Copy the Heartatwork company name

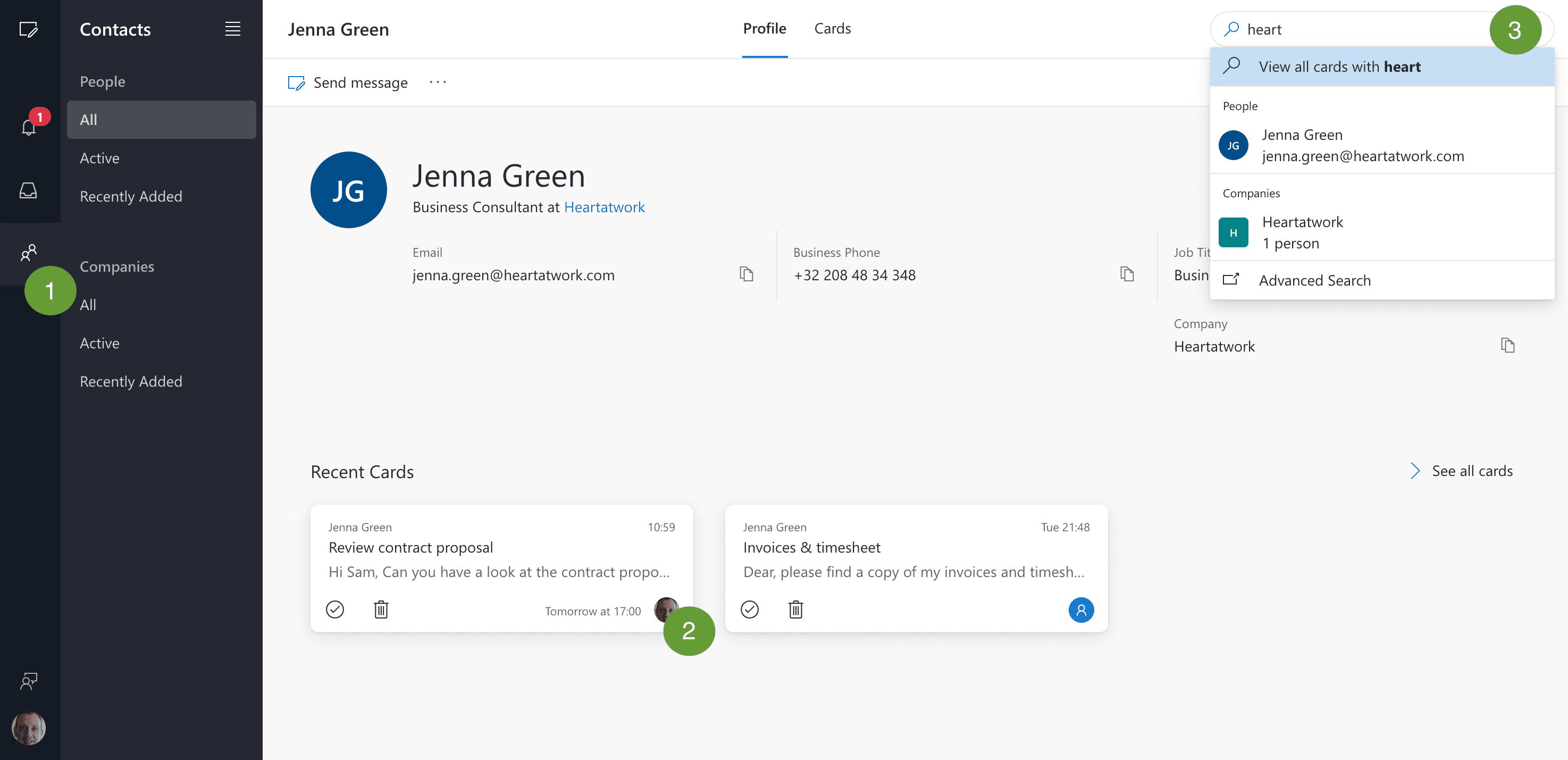click(1507, 346)
